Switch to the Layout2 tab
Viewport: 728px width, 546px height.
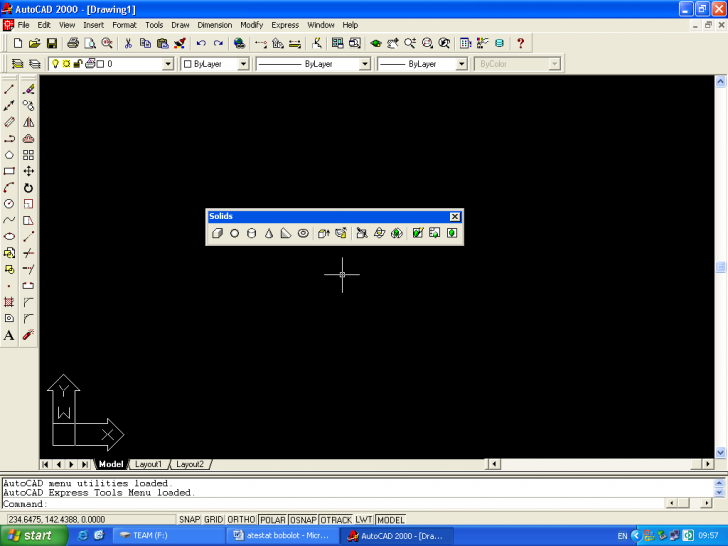190,464
